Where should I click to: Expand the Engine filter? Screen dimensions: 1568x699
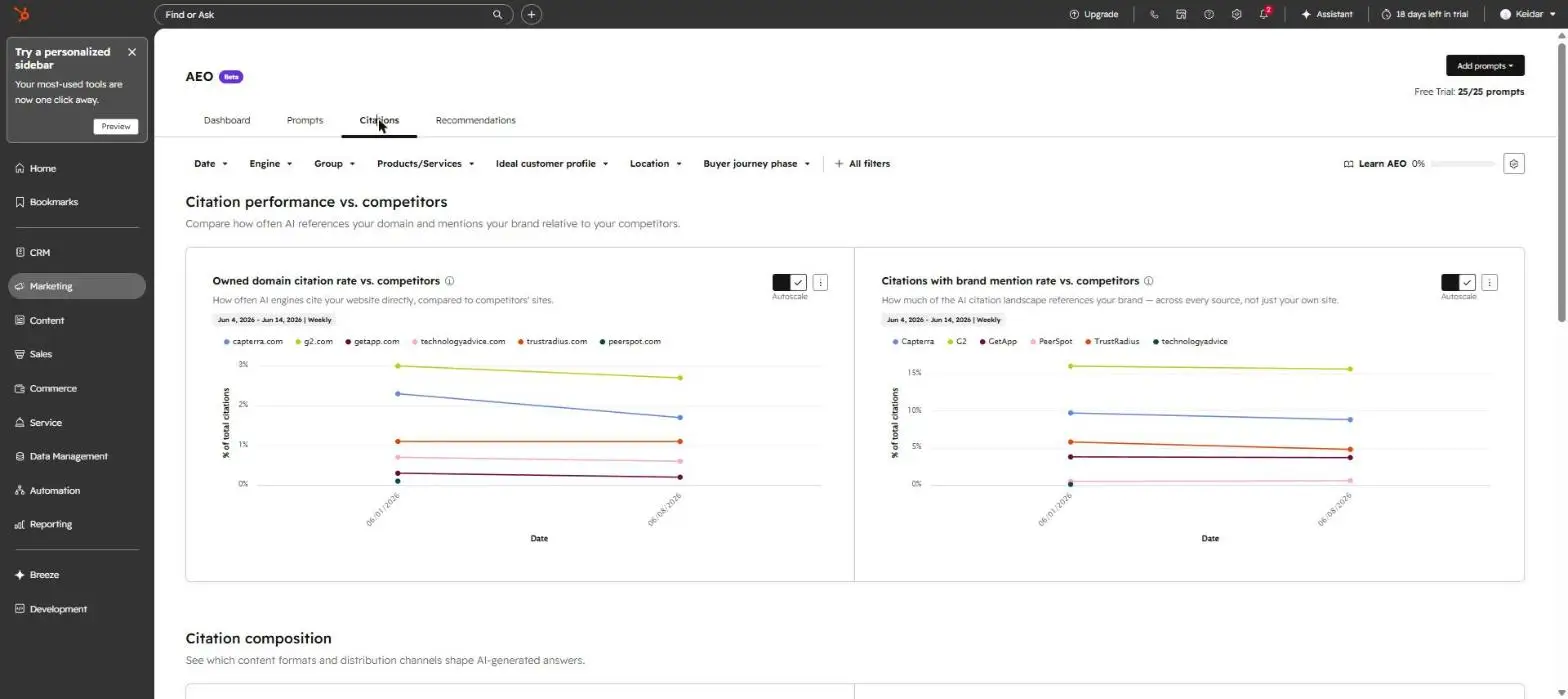tap(271, 164)
